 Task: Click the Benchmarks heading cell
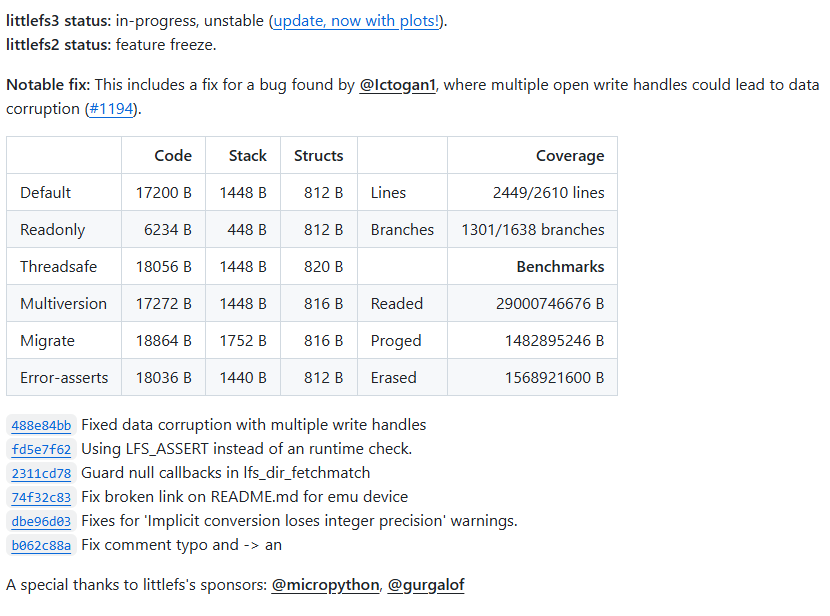coord(560,267)
